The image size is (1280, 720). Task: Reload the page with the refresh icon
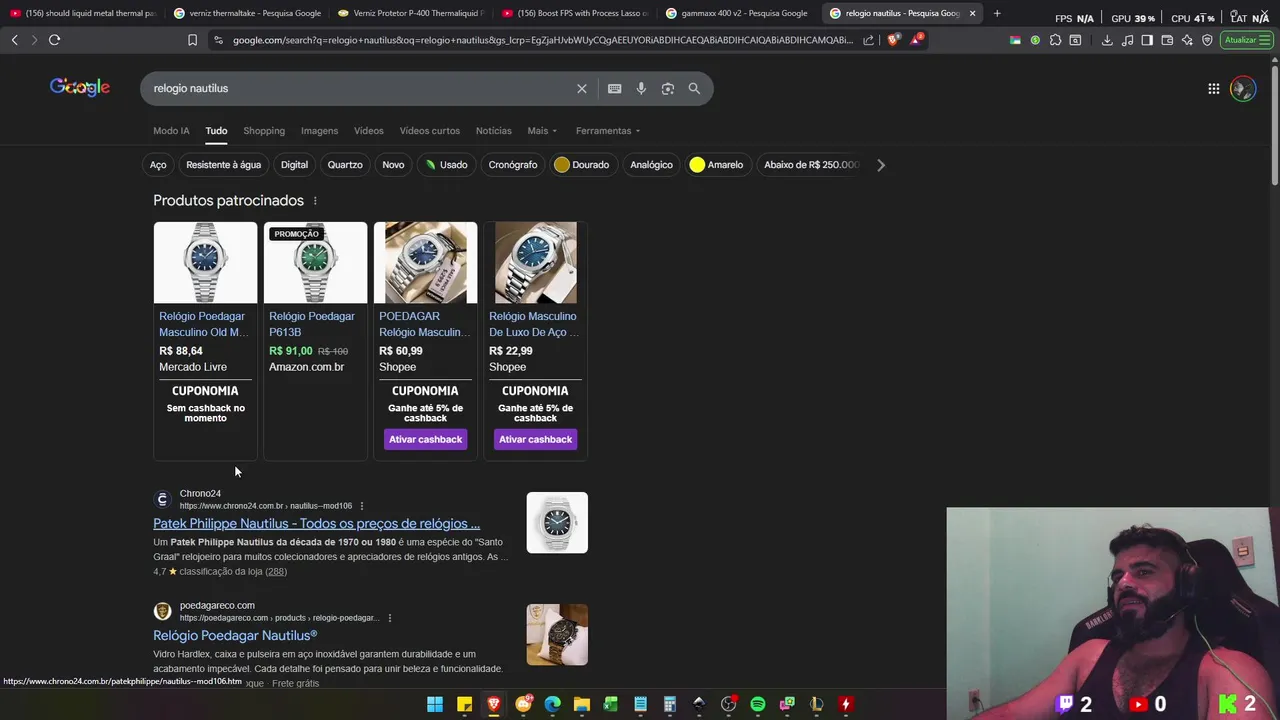pyautogui.click(x=54, y=40)
